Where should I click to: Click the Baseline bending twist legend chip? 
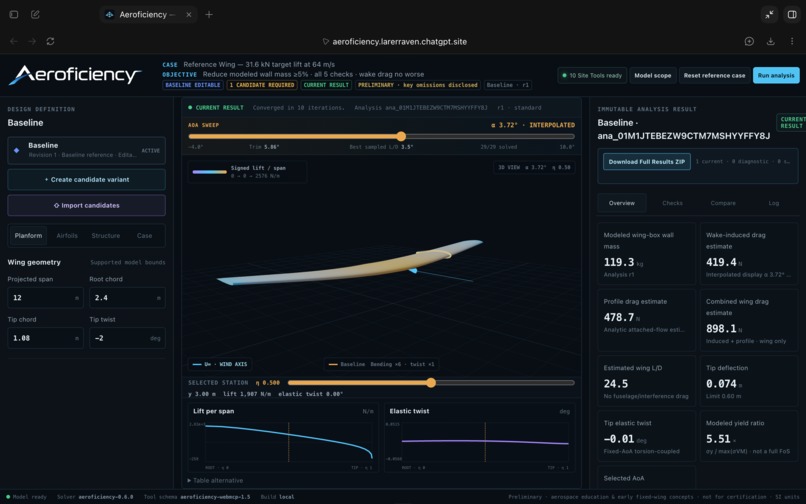coord(381,364)
